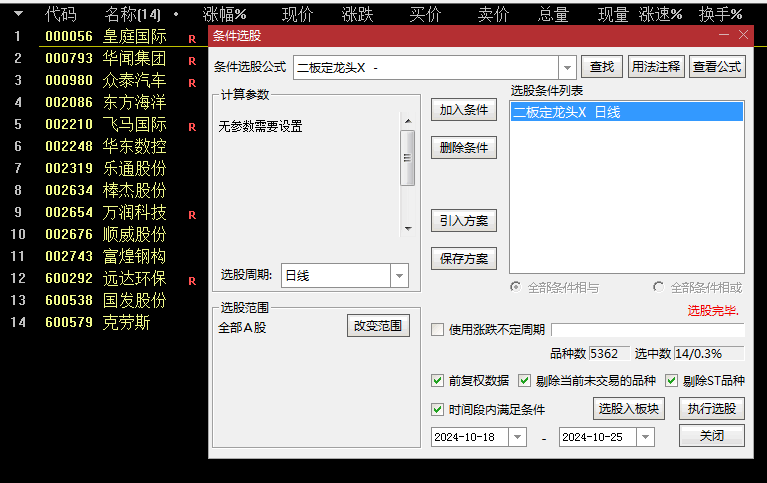Select stock row 002634 棒杰股份

tap(105, 190)
